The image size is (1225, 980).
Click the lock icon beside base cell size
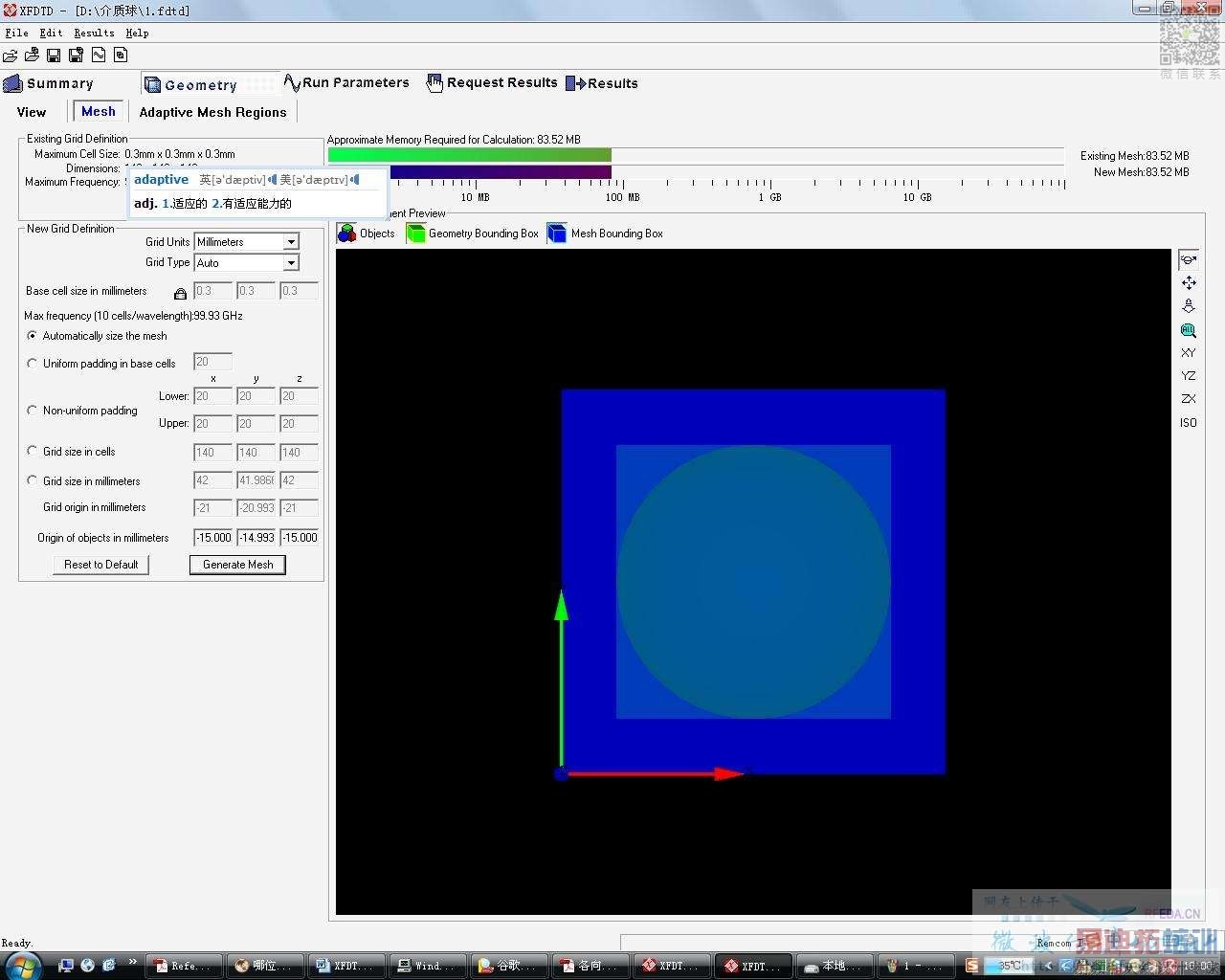point(180,293)
